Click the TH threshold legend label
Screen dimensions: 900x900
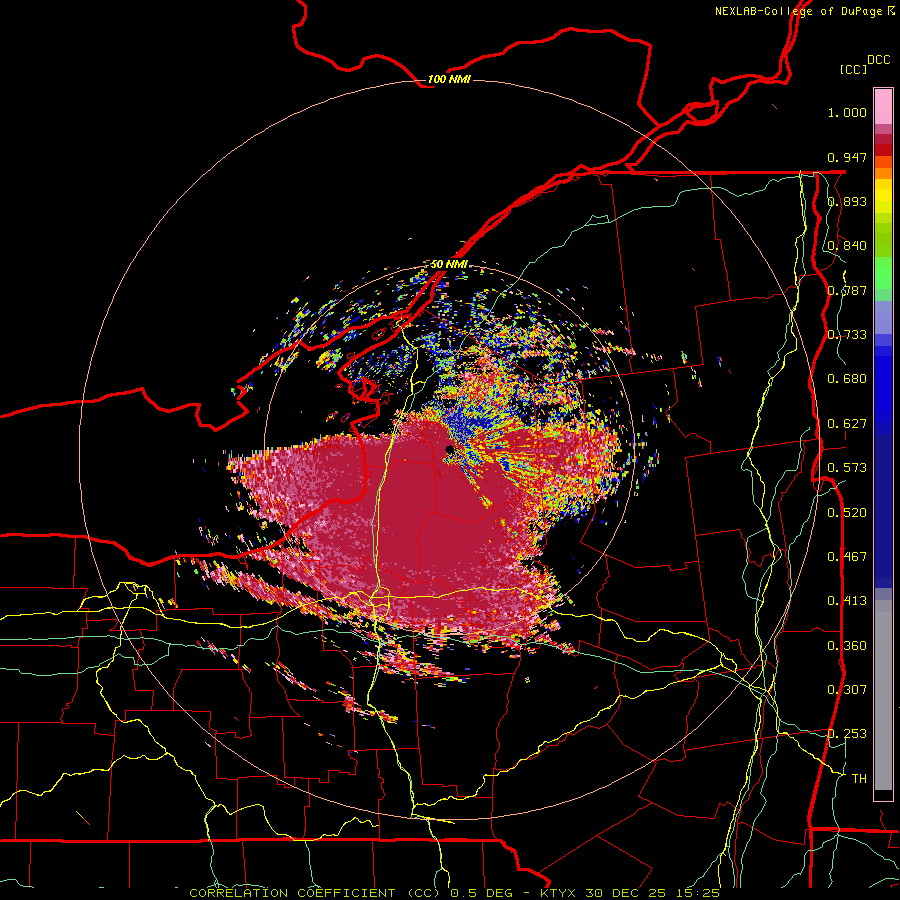tap(859, 779)
